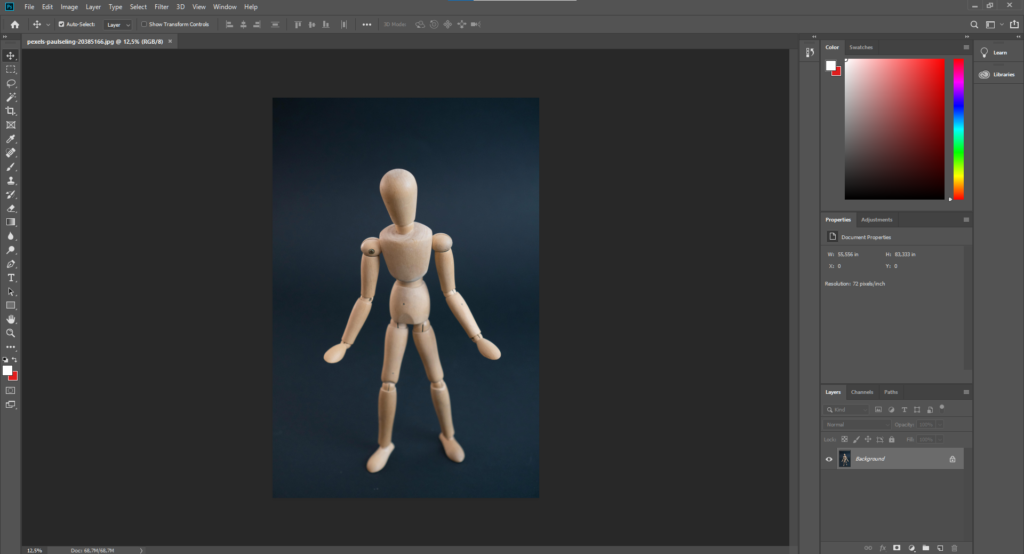Click the Home icon in options bar
The width and height of the screenshot is (1024, 554).
tap(14, 24)
